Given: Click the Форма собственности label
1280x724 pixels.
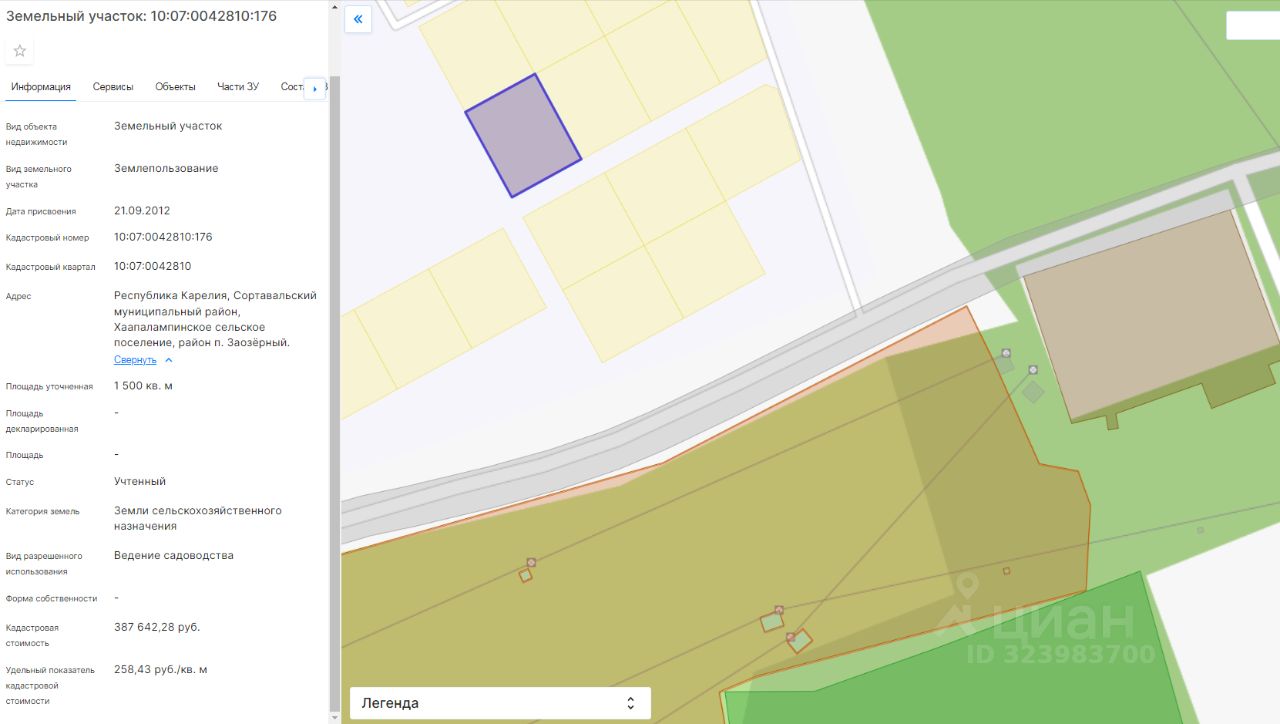Looking at the screenshot, I should (52, 599).
